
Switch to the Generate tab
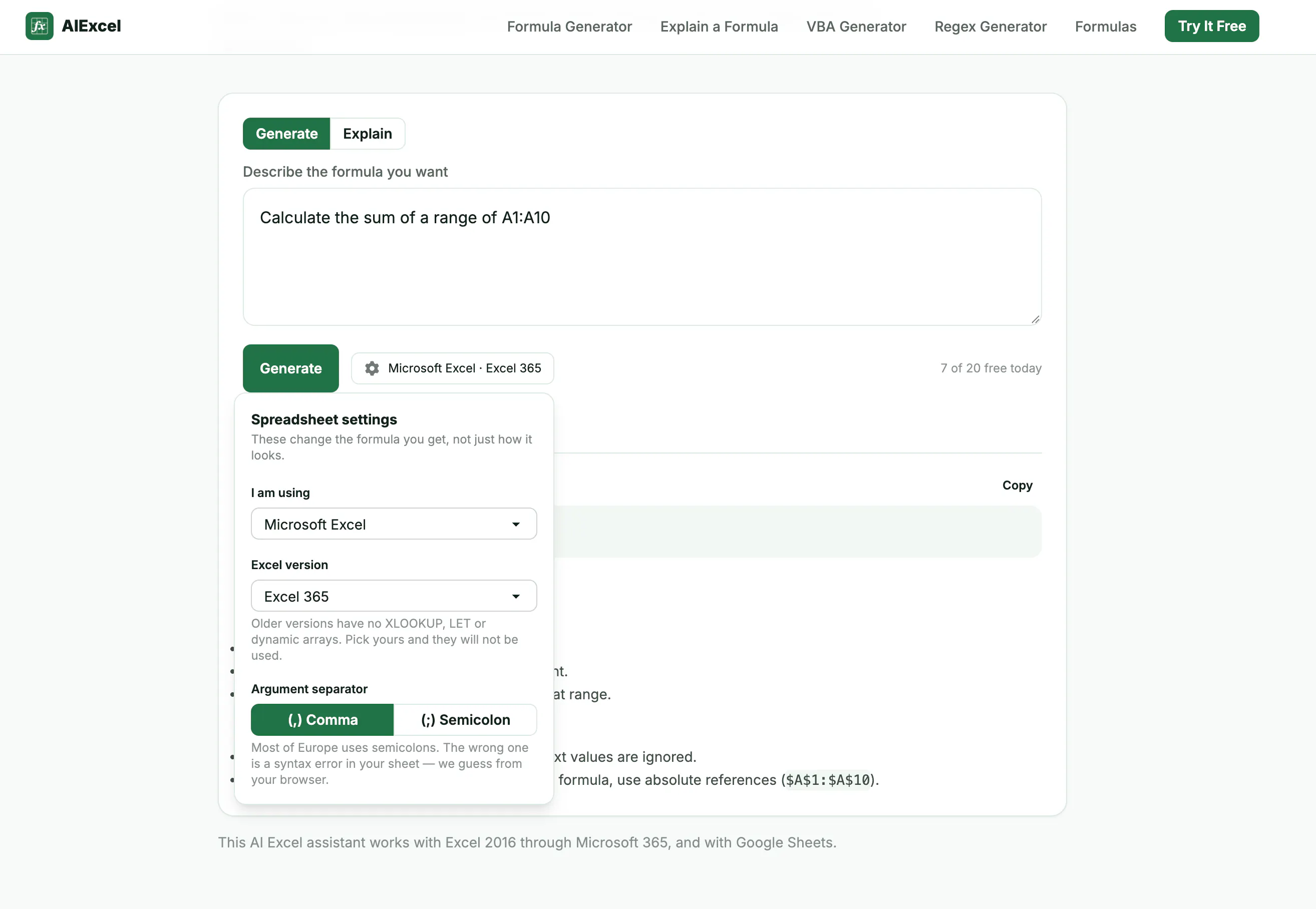[x=286, y=134]
